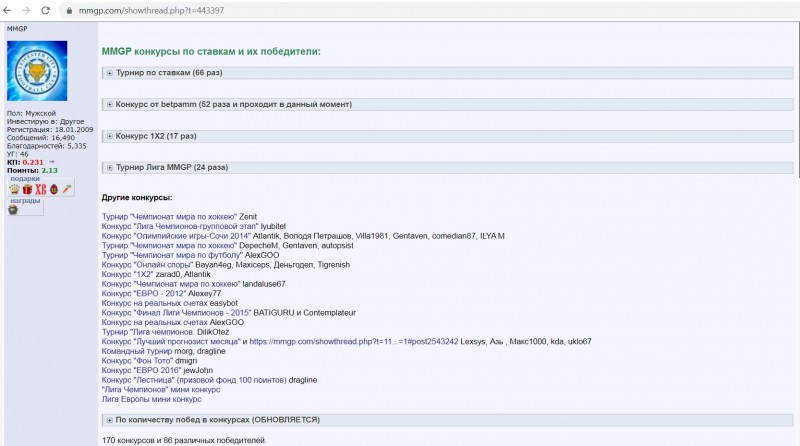Click the crown gift icon under подарки
The image size is (800, 446).
click(x=14, y=189)
